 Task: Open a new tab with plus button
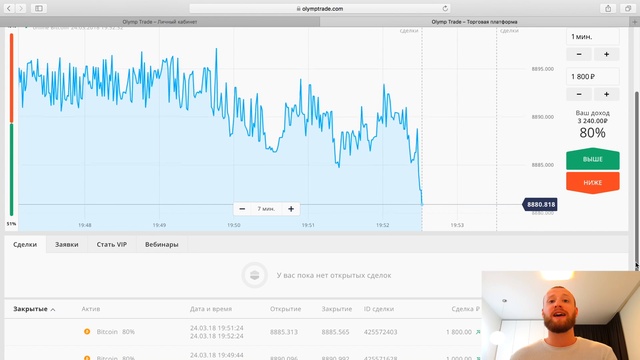click(x=635, y=22)
